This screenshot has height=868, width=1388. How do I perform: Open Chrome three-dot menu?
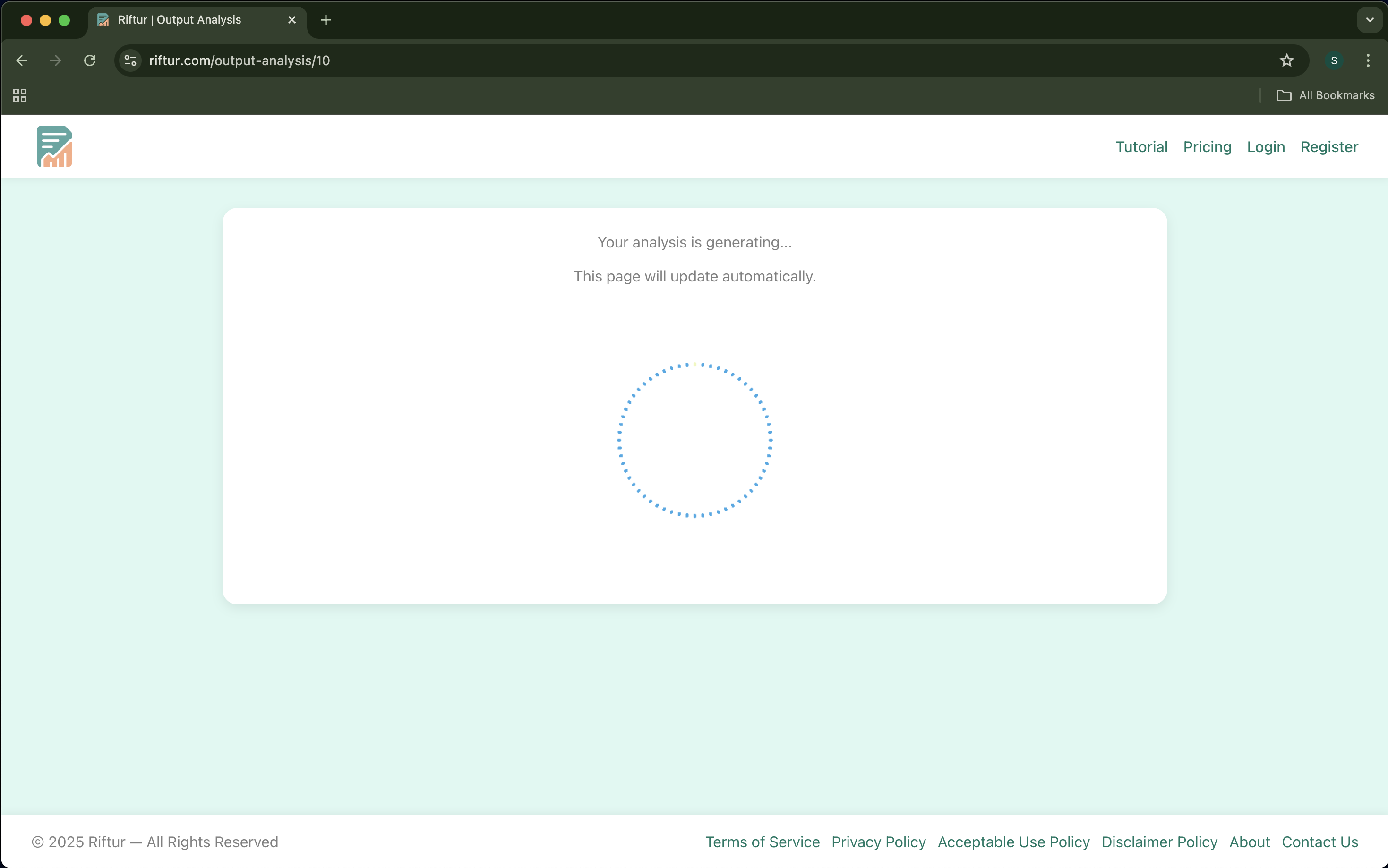coord(1368,60)
